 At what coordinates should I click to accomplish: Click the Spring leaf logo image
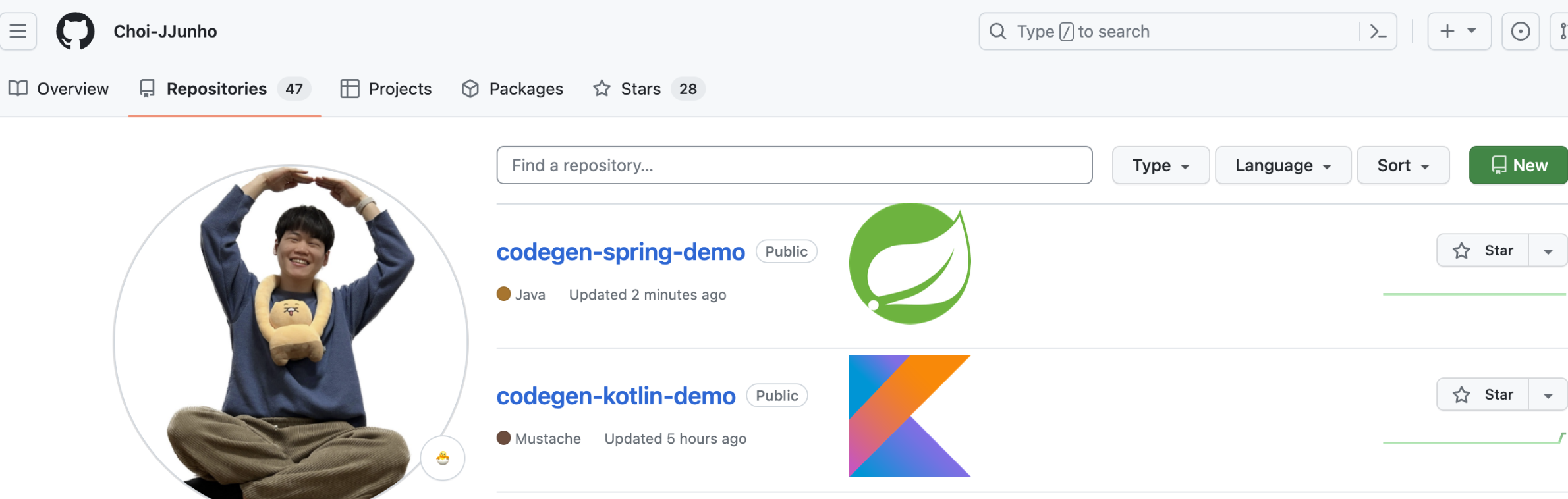click(909, 263)
